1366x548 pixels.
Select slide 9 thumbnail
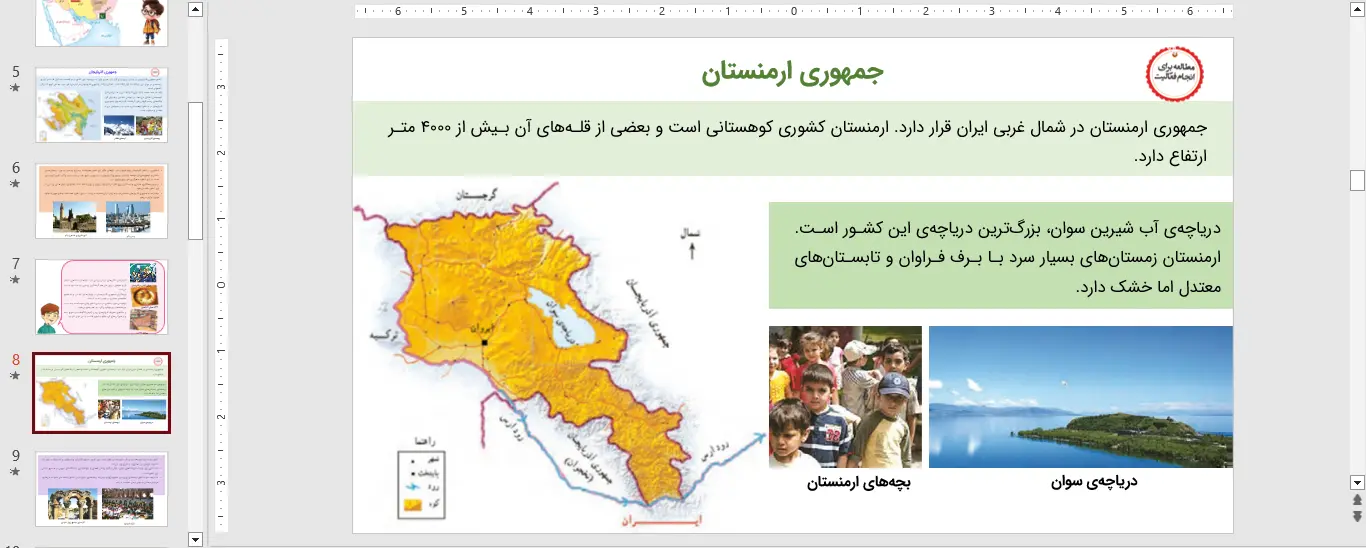[x=101, y=488]
